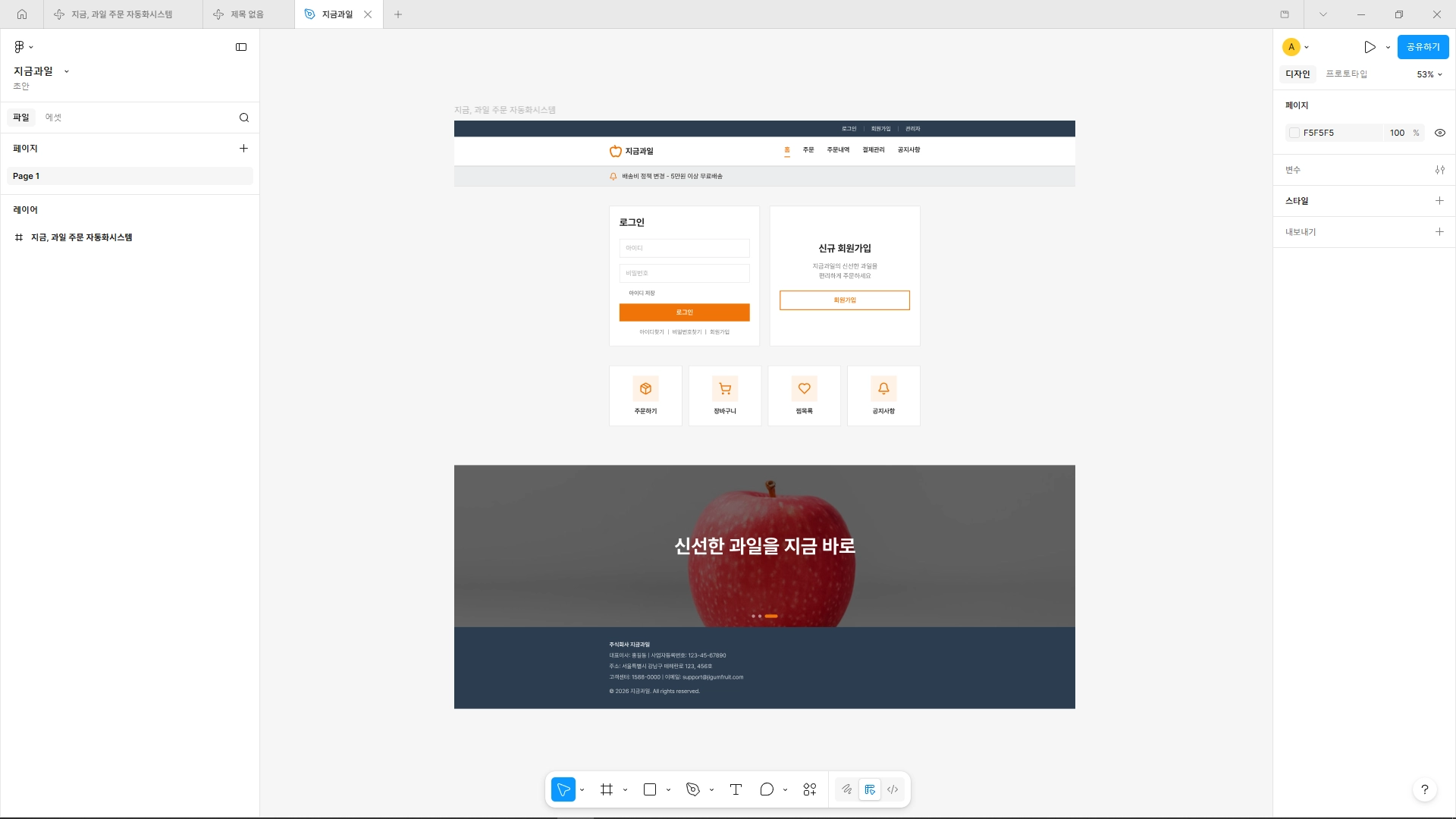Collapse the left sidebar panel
1456x819 pixels.
pos(241,47)
